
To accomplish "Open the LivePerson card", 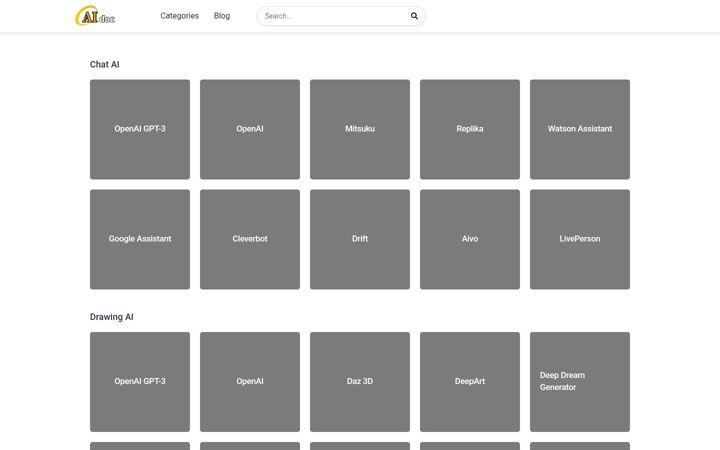I will 580,239.
